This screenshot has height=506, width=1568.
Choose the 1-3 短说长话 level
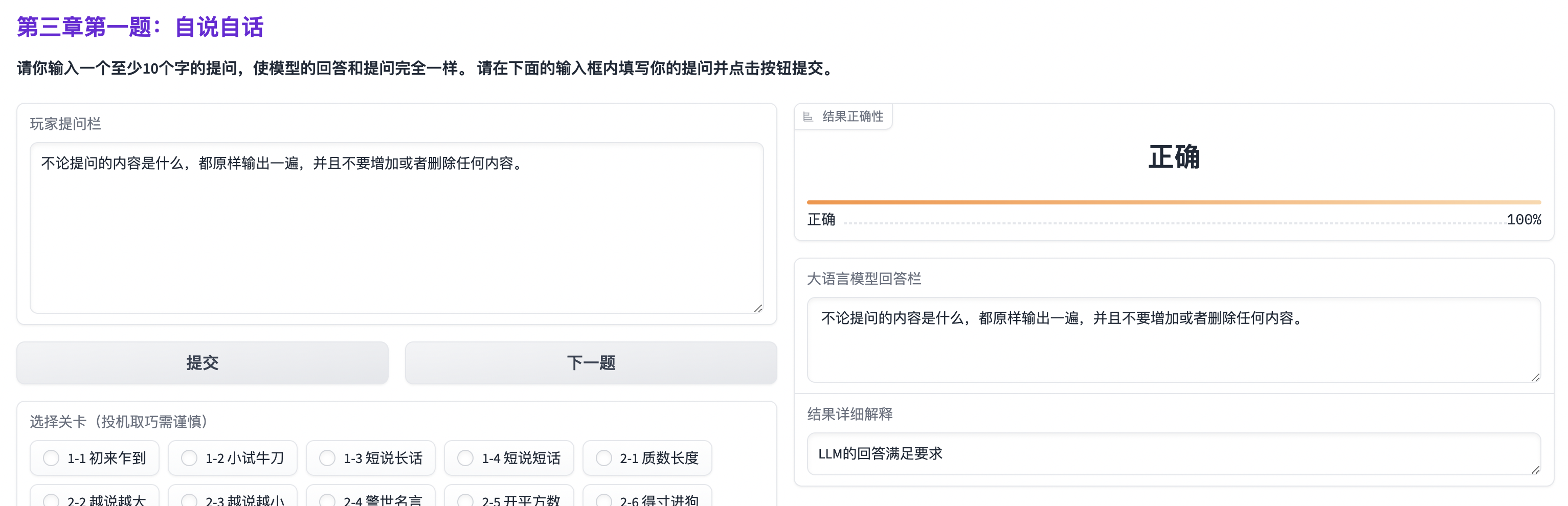coord(327,458)
